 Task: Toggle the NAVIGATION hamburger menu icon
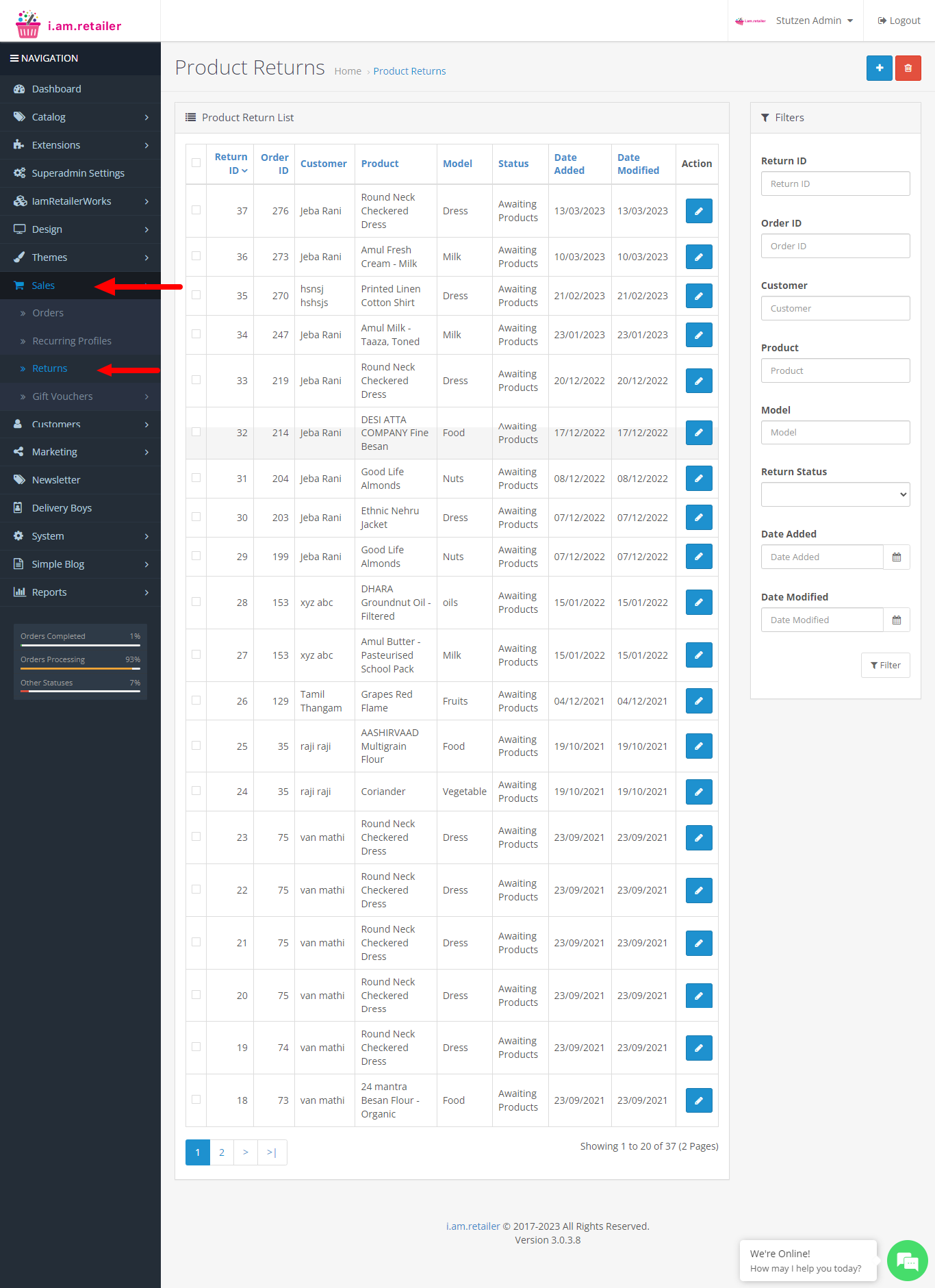point(14,58)
